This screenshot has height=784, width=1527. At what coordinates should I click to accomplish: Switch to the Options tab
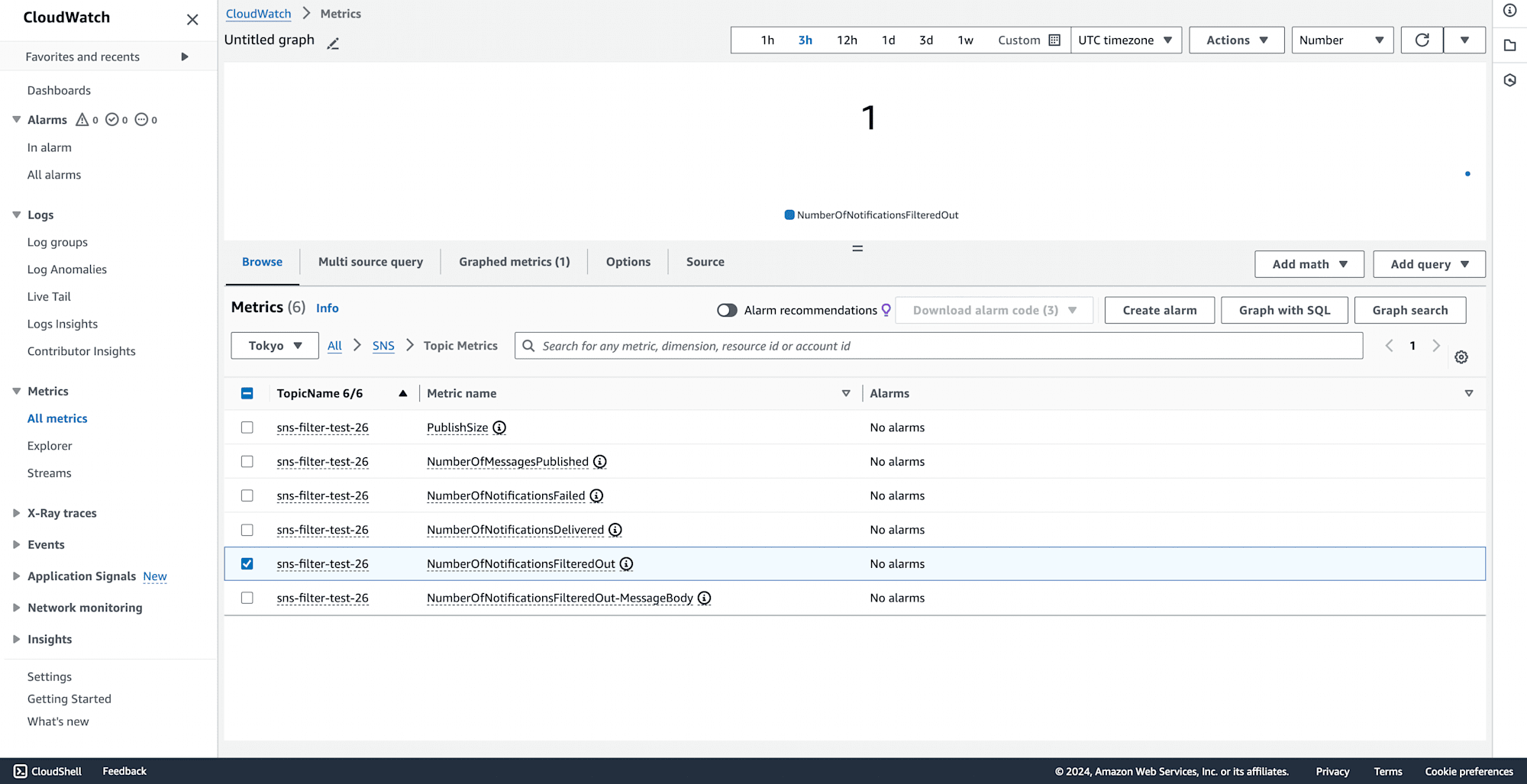coord(628,262)
